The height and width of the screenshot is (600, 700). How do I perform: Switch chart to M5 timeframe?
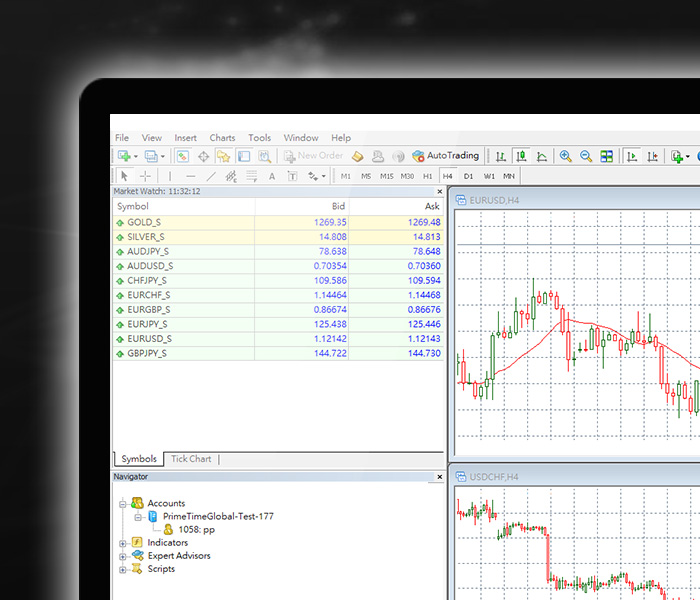tap(366, 176)
